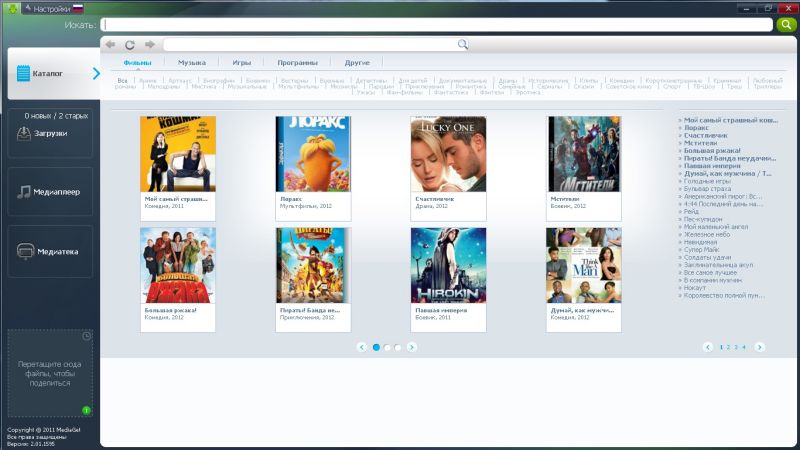This screenshot has height=450, width=800.
Task: Click list entry Голодные игры
Action: click(707, 181)
